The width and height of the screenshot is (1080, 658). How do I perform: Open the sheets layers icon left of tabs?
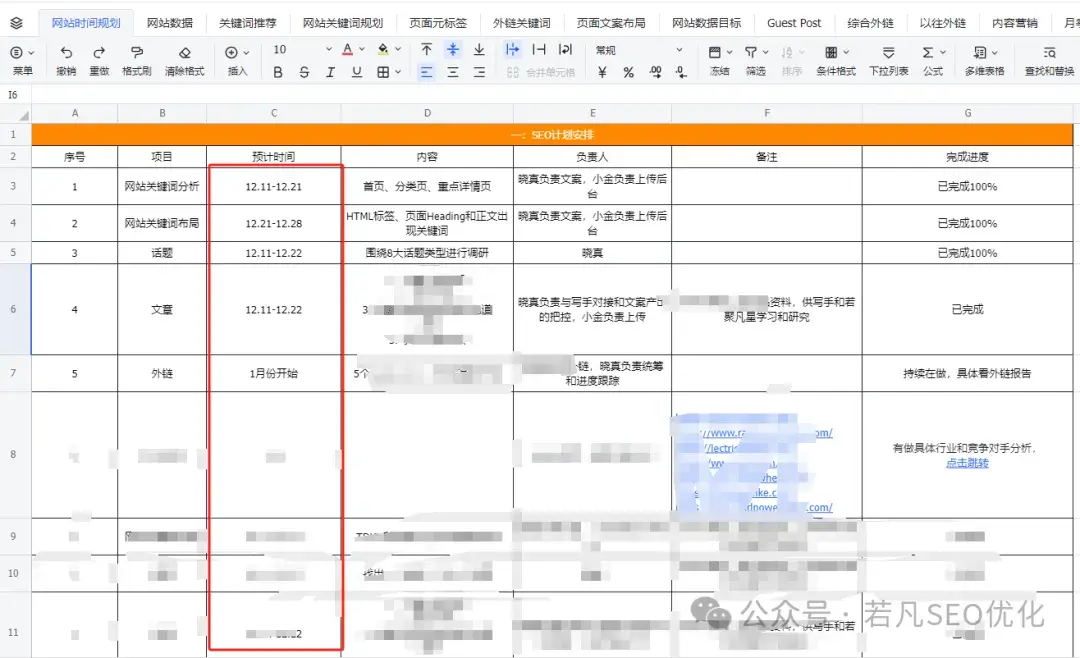tap(17, 23)
